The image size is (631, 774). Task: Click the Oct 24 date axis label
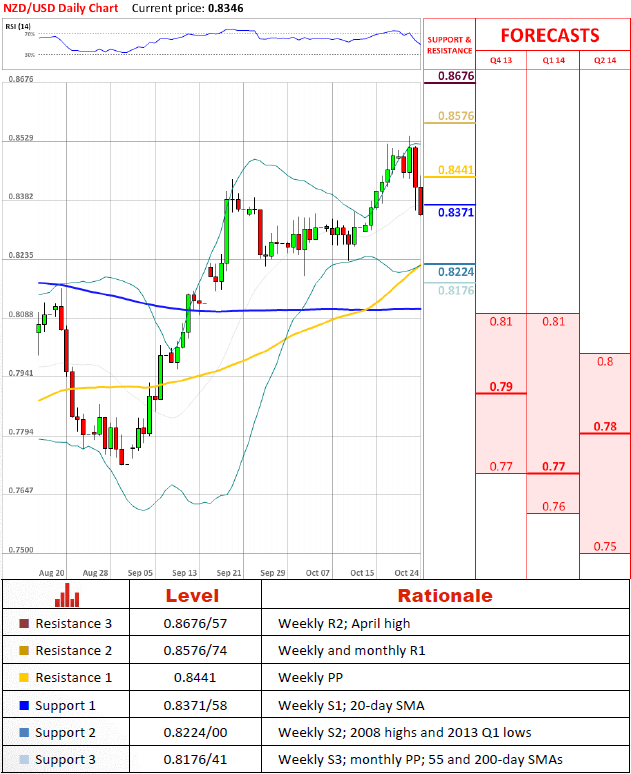(x=406, y=573)
